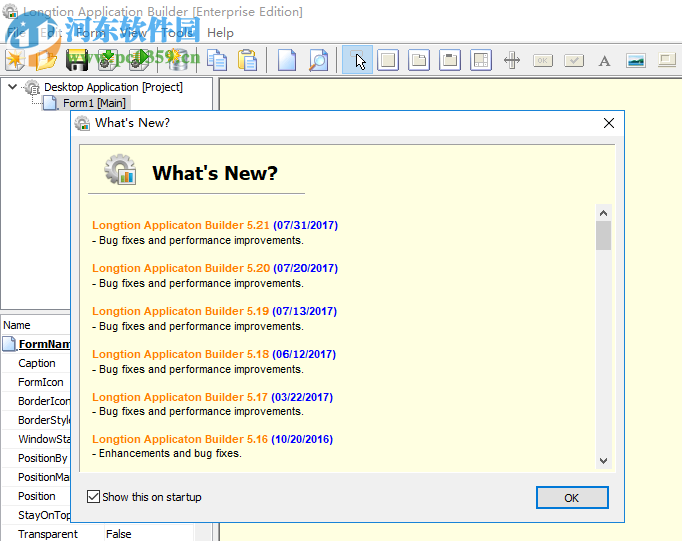Click the Form1 page icon in tree

point(50,103)
